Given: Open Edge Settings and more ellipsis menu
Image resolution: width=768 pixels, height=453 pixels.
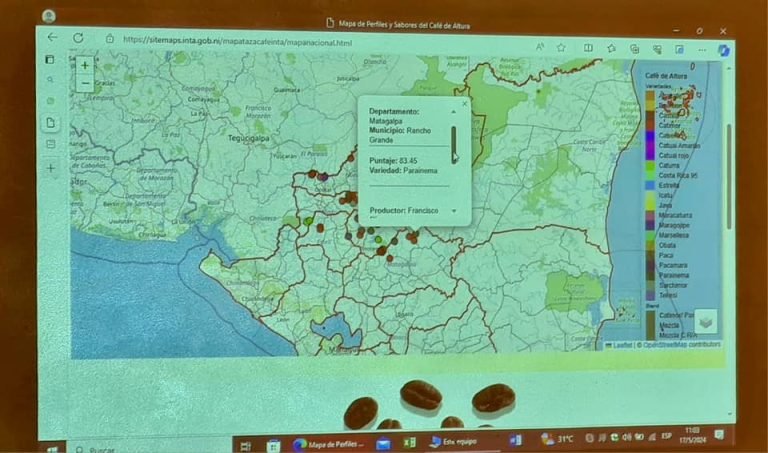Looking at the screenshot, I should [702, 50].
